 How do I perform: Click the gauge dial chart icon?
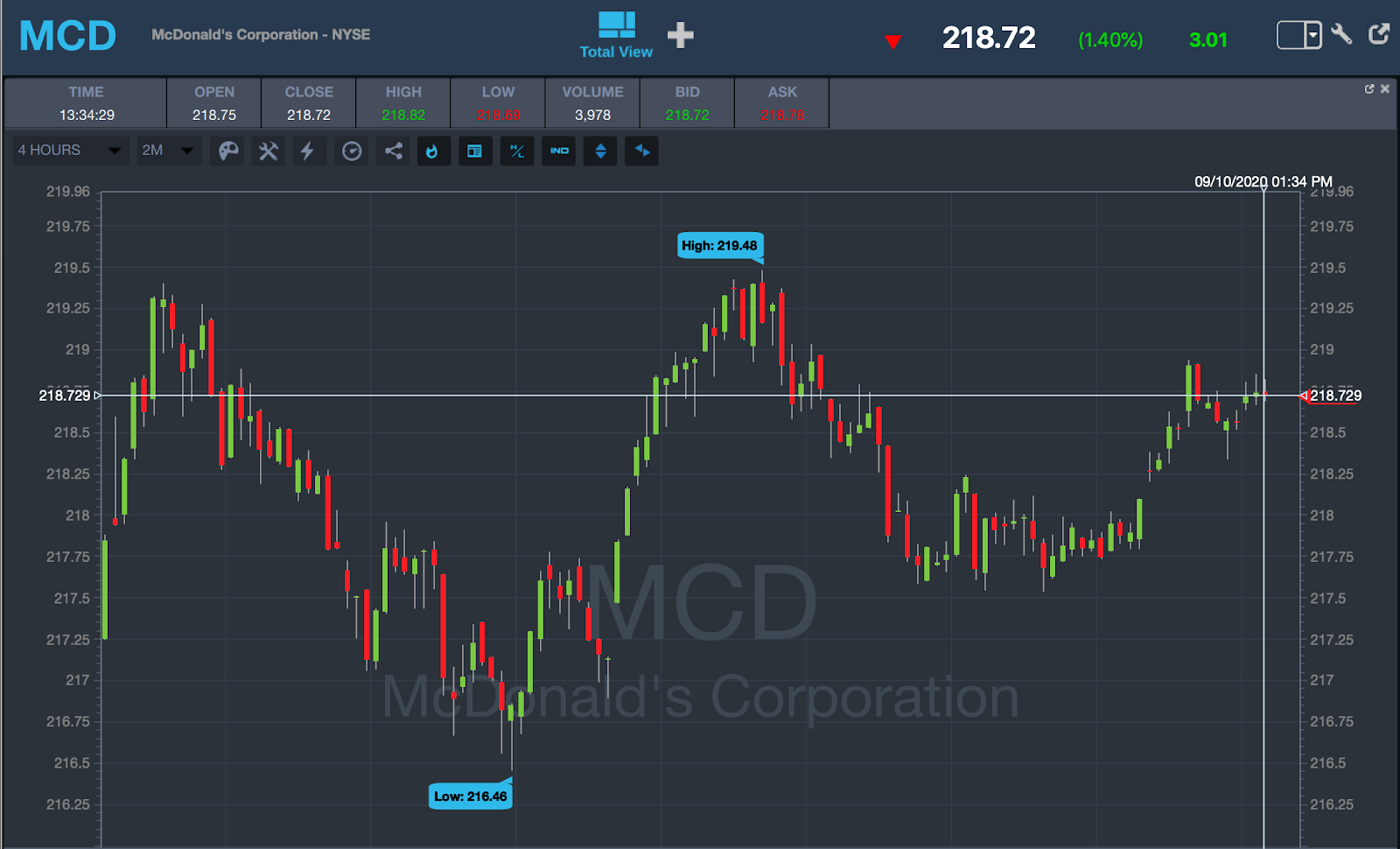pyautogui.click(x=352, y=151)
